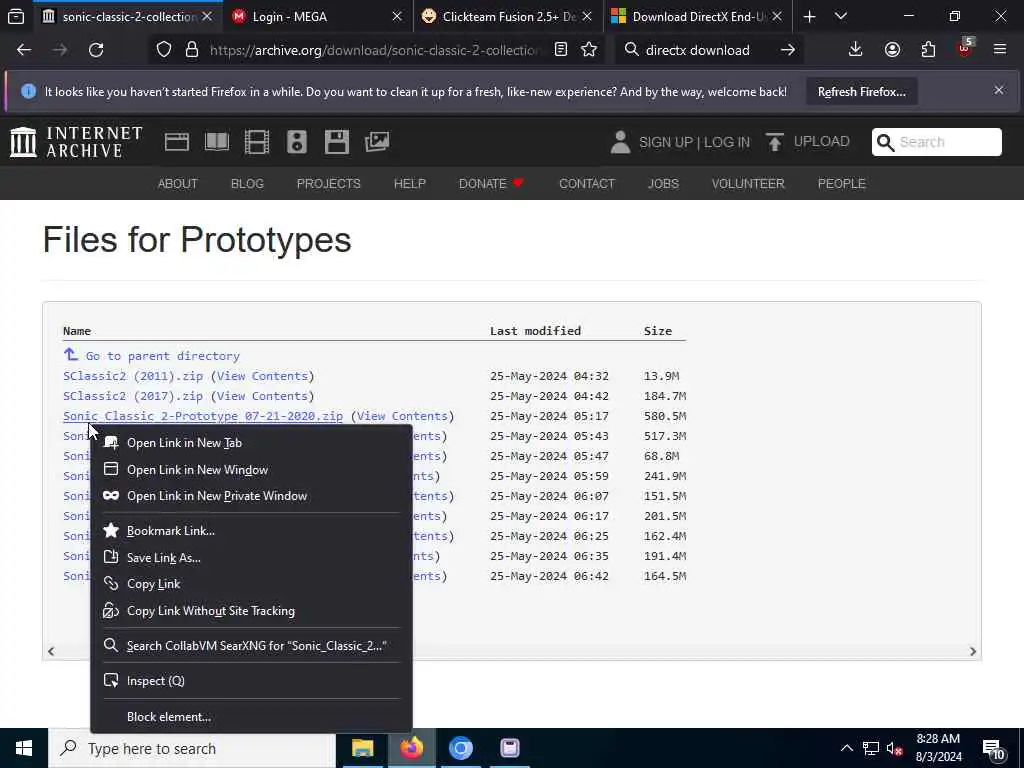Viewport: 1024px width, 768px height.
Task: Click the muted volume tray icon
Action: tap(895, 748)
